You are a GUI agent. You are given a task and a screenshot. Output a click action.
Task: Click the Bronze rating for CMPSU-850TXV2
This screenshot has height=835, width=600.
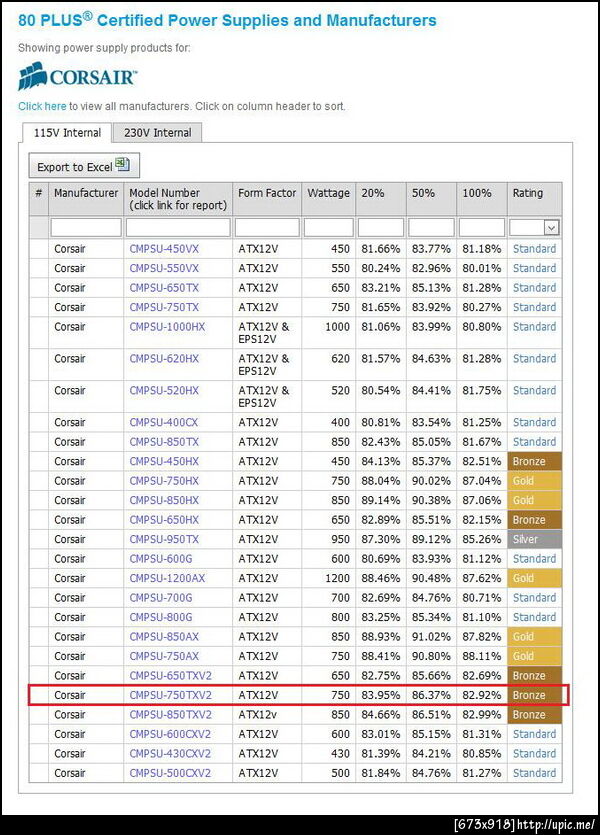[x=535, y=715]
